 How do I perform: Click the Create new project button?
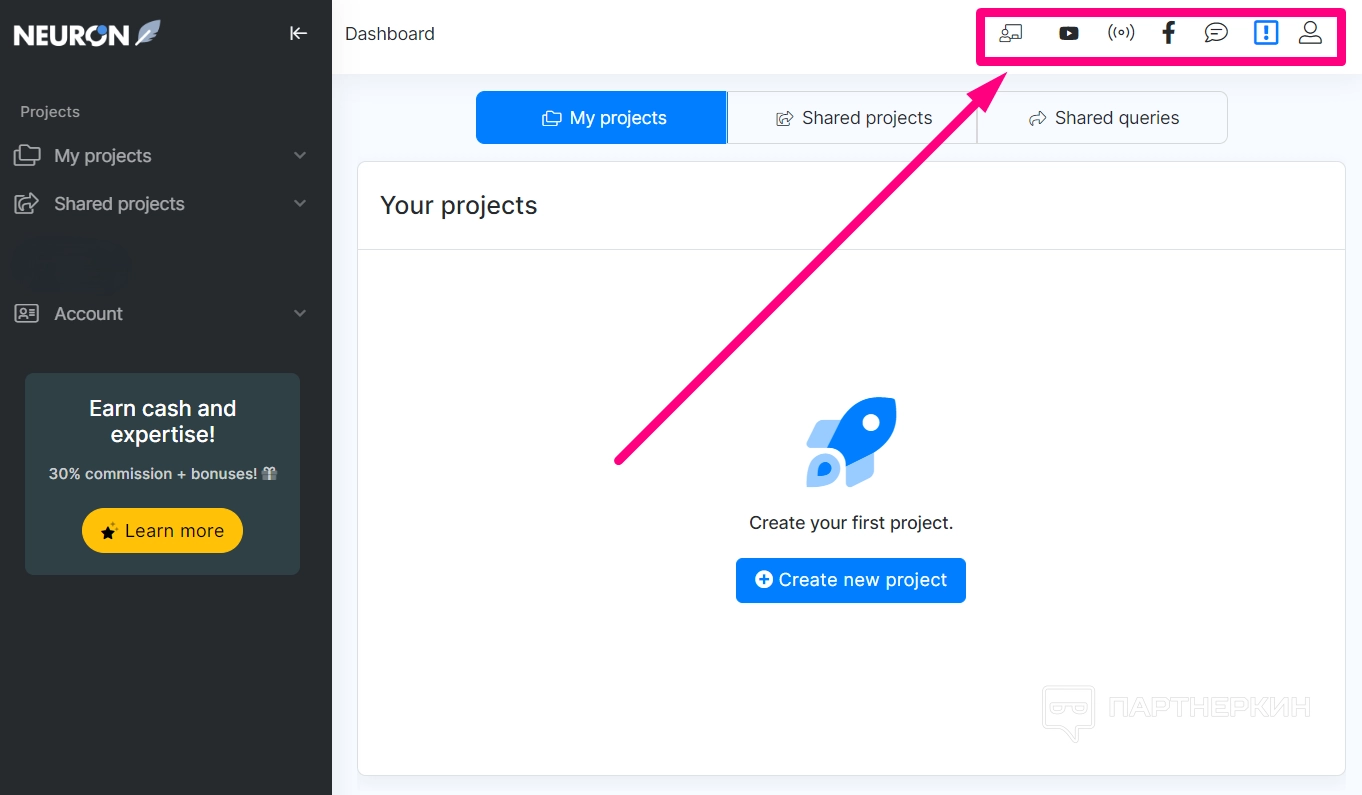point(851,580)
